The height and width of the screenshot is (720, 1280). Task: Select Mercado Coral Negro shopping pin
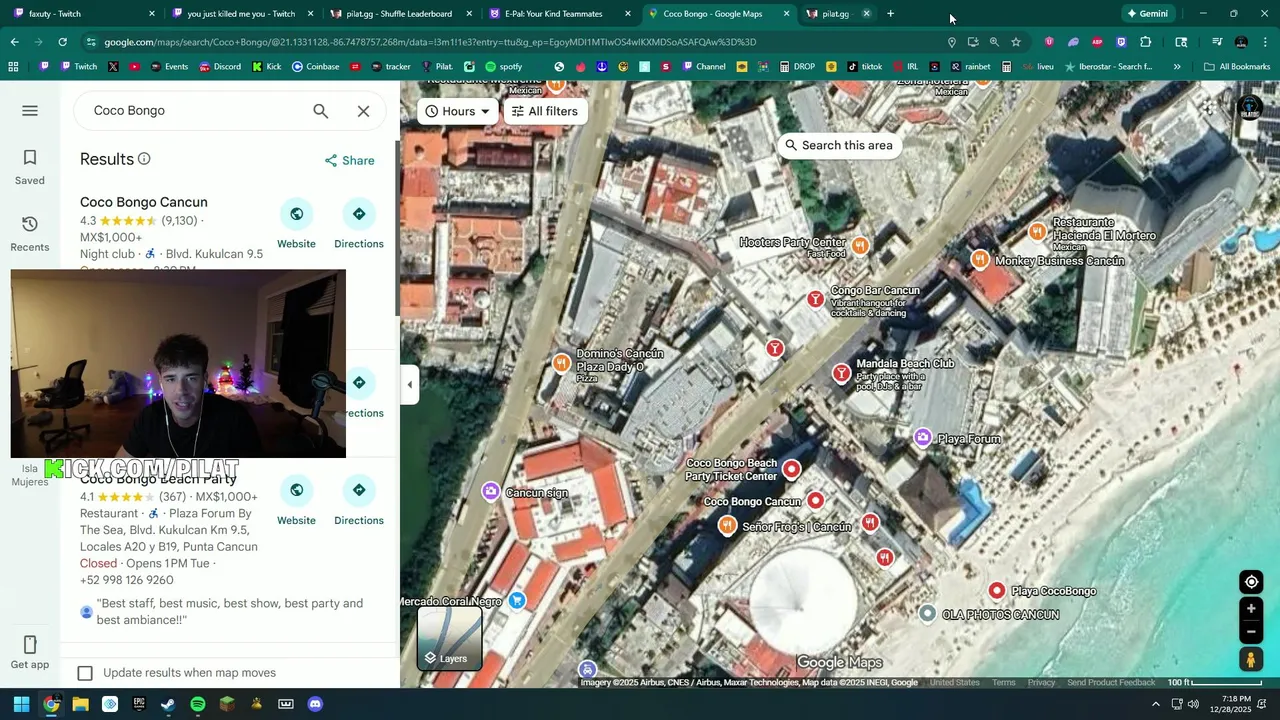517,600
